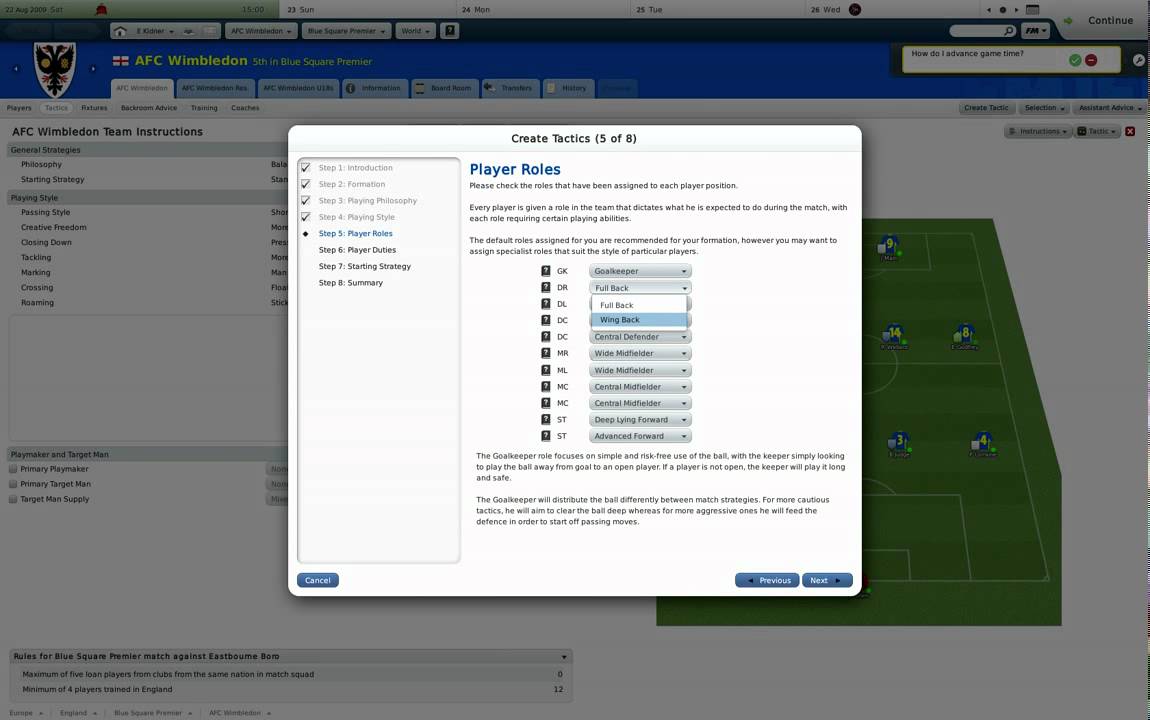This screenshot has width=1150, height=720.
Task: Open the Selection dropdown button
Action: pos(1044,108)
